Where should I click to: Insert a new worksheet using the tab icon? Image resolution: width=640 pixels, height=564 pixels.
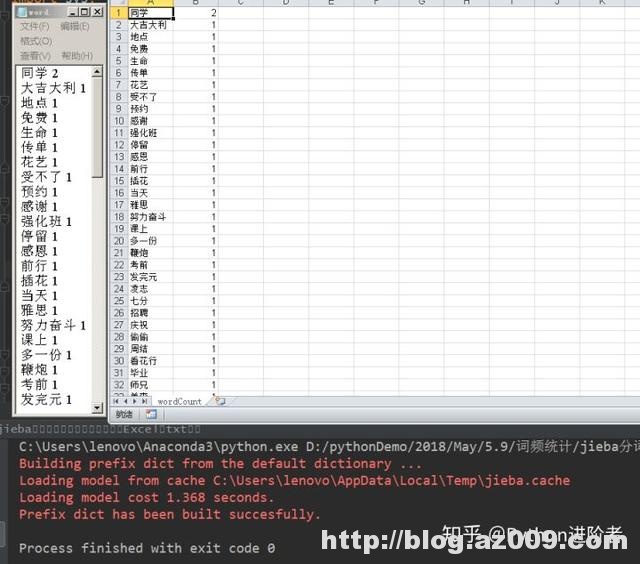[x=220, y=401]
